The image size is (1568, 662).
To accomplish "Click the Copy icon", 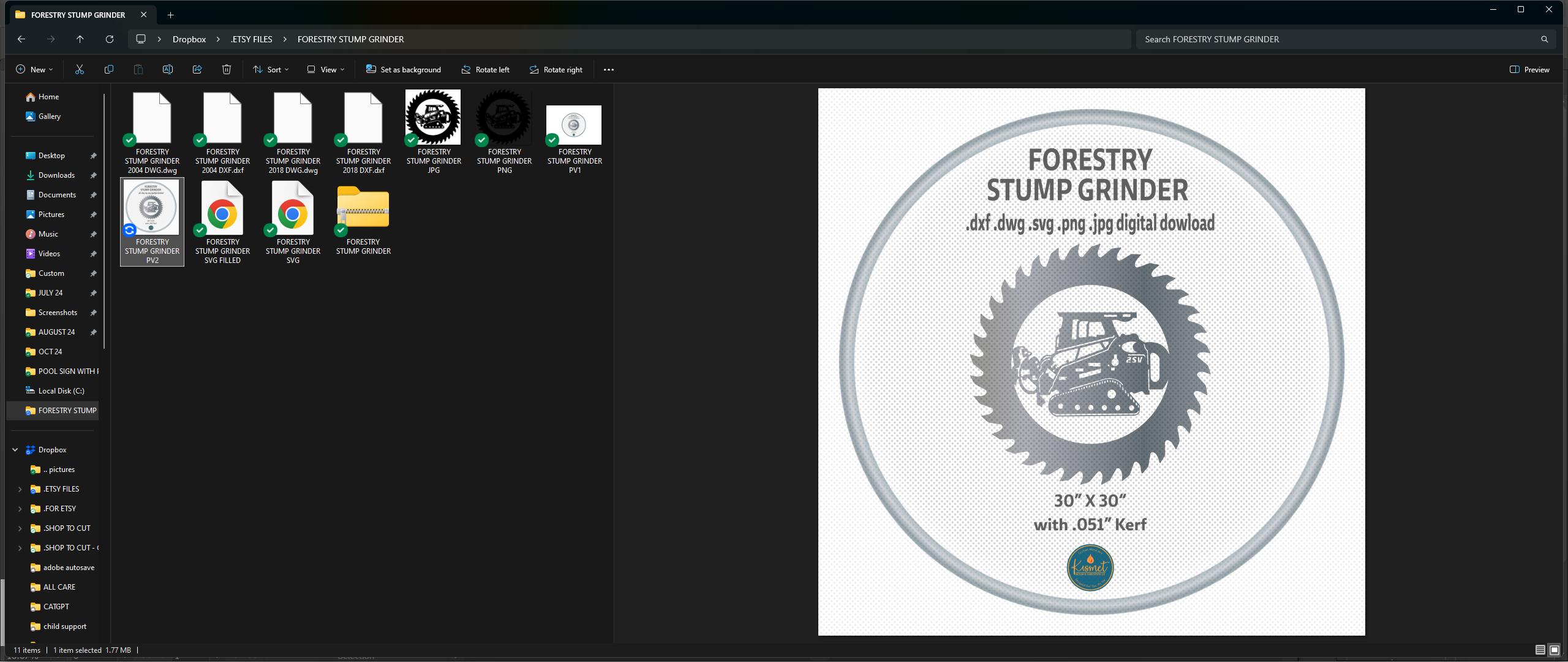I will [x=108, y=69].
